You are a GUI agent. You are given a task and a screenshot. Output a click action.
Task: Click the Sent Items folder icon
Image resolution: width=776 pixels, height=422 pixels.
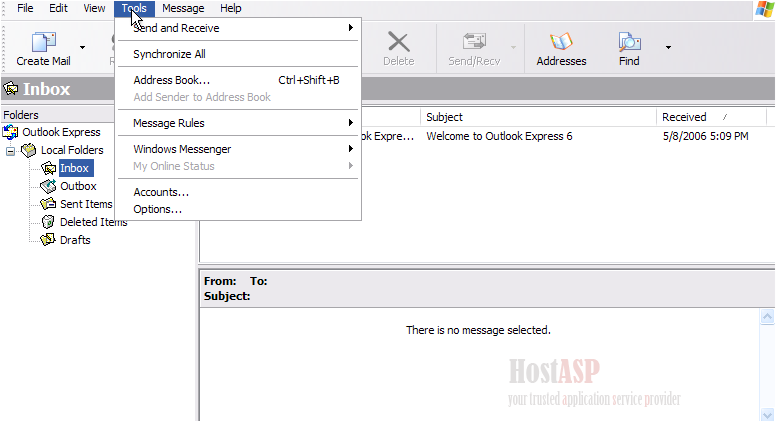tap(48, 204)
